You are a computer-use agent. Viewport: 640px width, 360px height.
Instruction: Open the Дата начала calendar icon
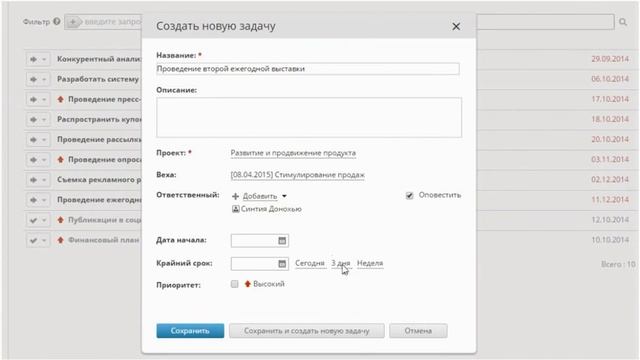pos(282,240)
